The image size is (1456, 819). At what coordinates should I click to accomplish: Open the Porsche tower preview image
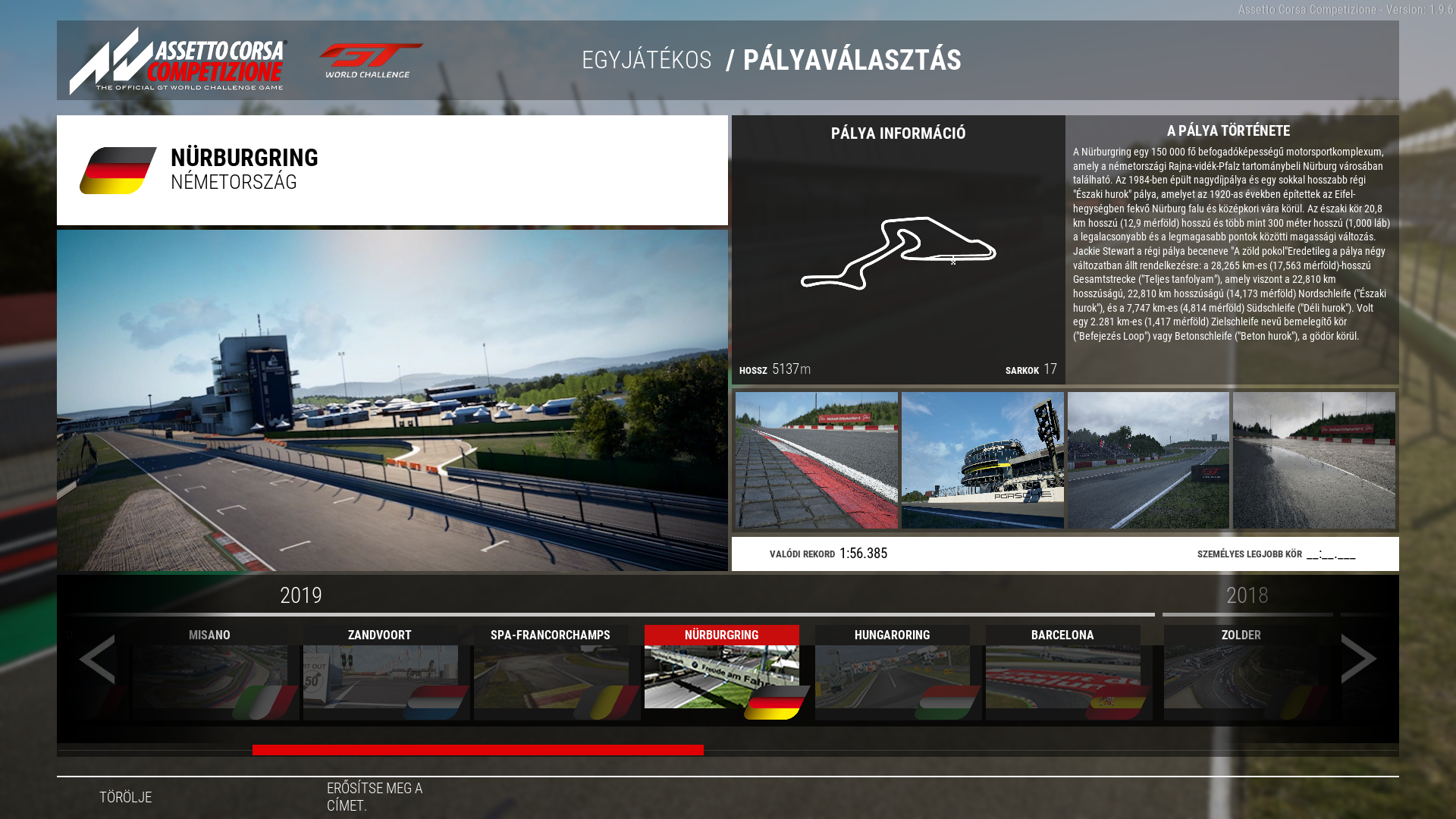pyautogui.click(x=982, y=460)
